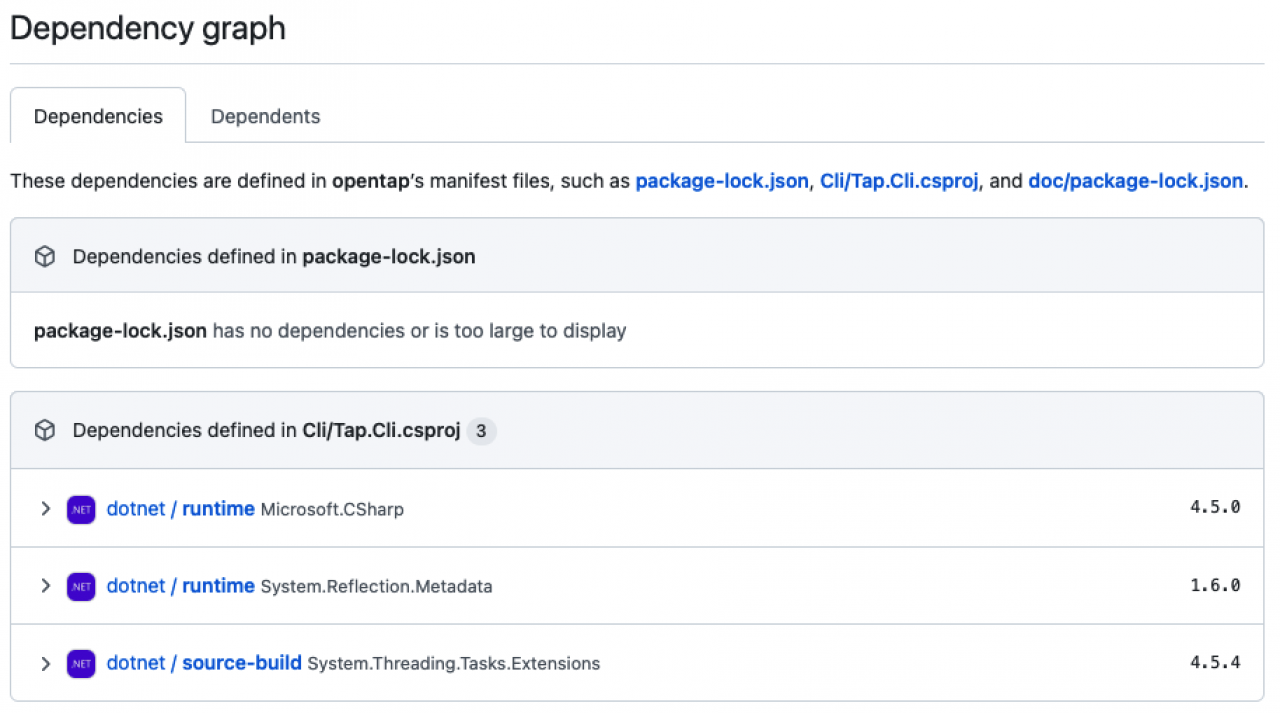Open the doc/package-lock.json manifest link
This screenshot has height=713, width=1280.
click(x=1135, y=181)
